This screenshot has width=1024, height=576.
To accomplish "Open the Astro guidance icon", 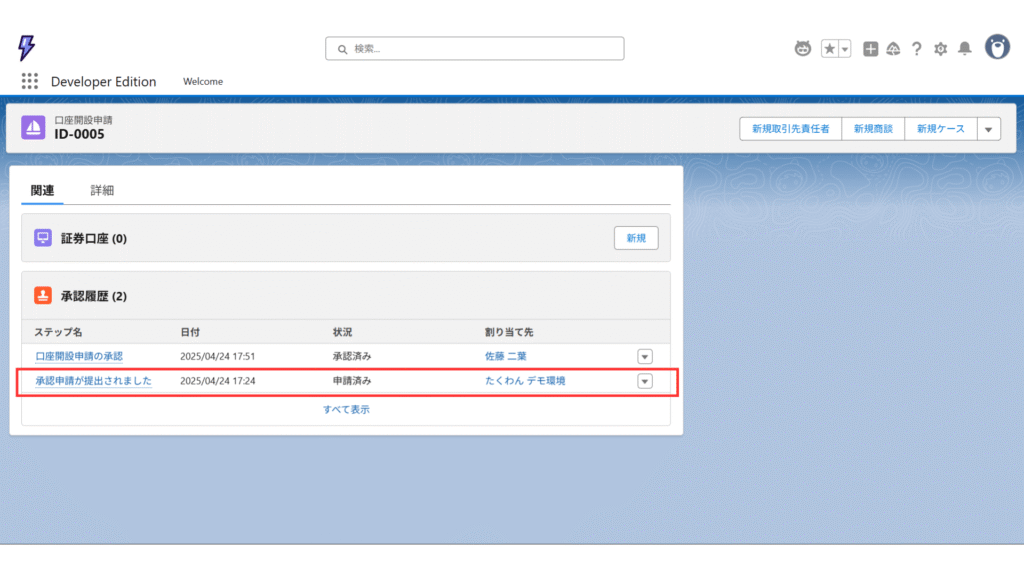I will (803, 48).
